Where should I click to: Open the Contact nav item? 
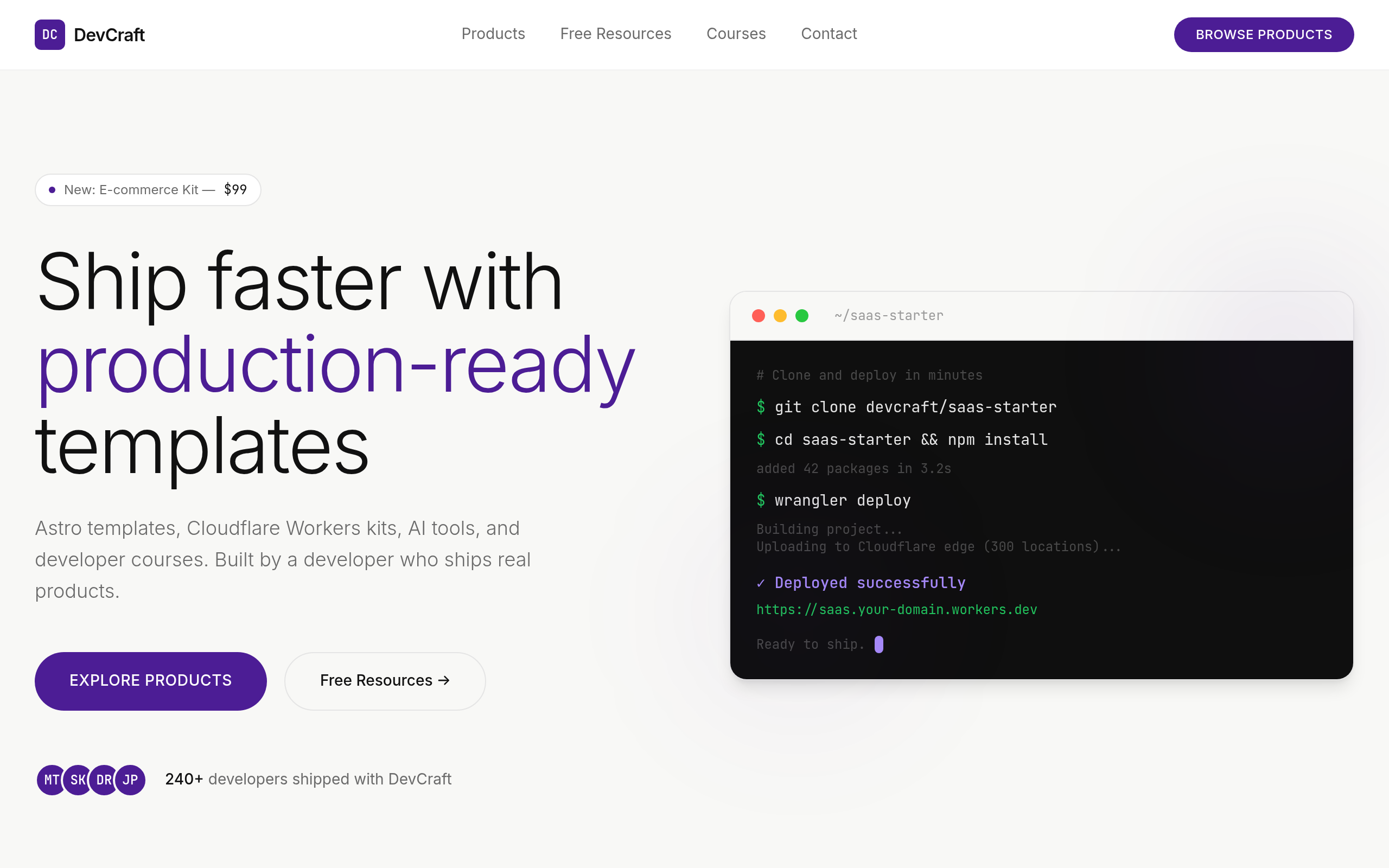point(829,34)
